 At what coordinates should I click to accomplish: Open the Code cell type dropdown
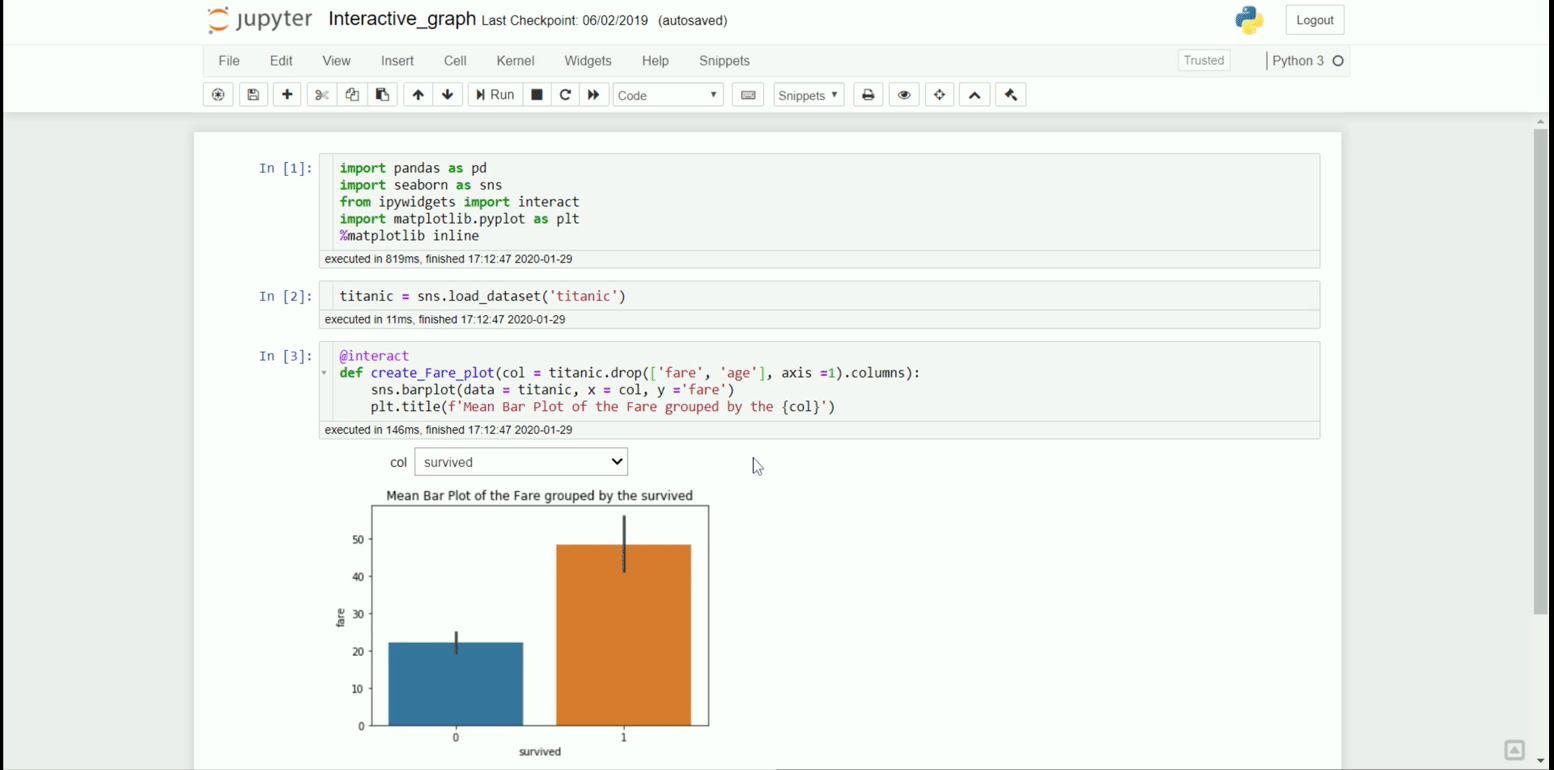click(x=667, y=94)
